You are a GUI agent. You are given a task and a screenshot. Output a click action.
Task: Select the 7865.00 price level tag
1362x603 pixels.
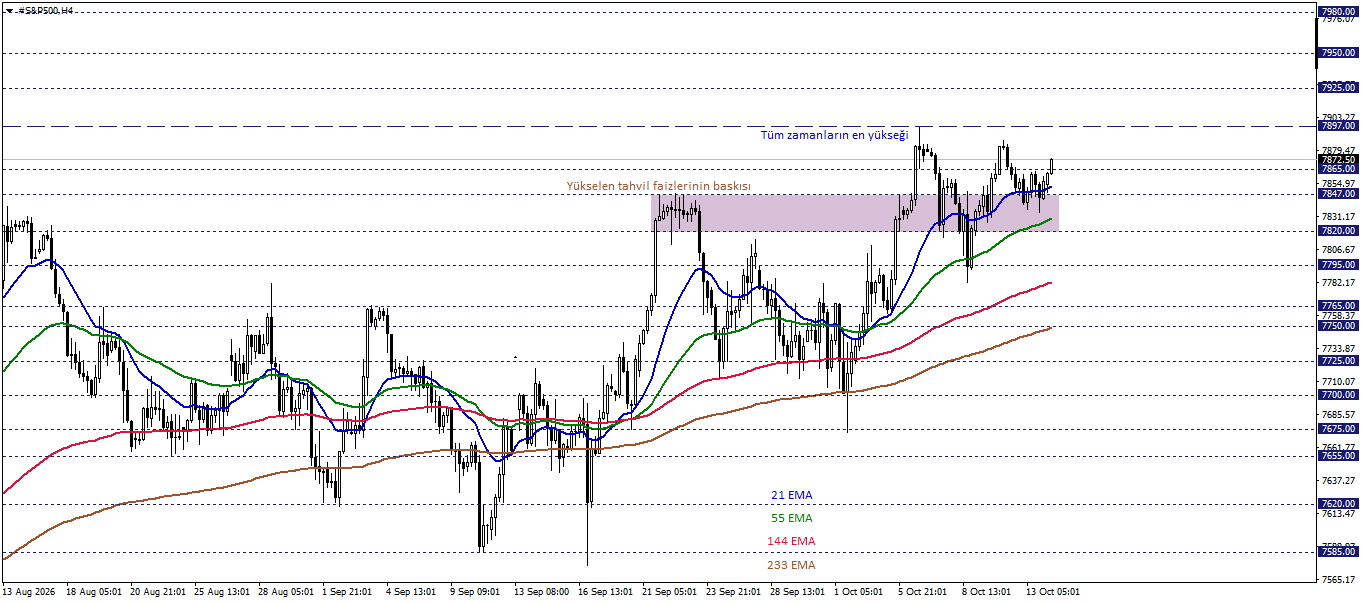[x=1338, y=169]
